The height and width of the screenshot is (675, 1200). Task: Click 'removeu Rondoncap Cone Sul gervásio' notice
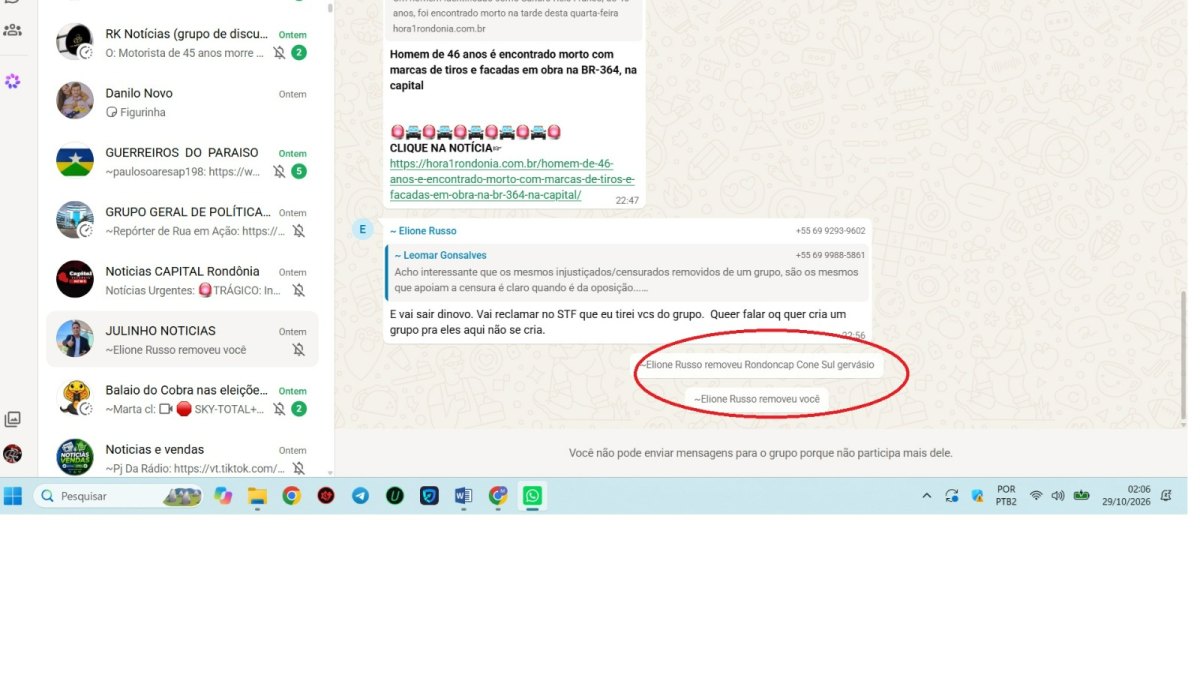coord(760,365)
